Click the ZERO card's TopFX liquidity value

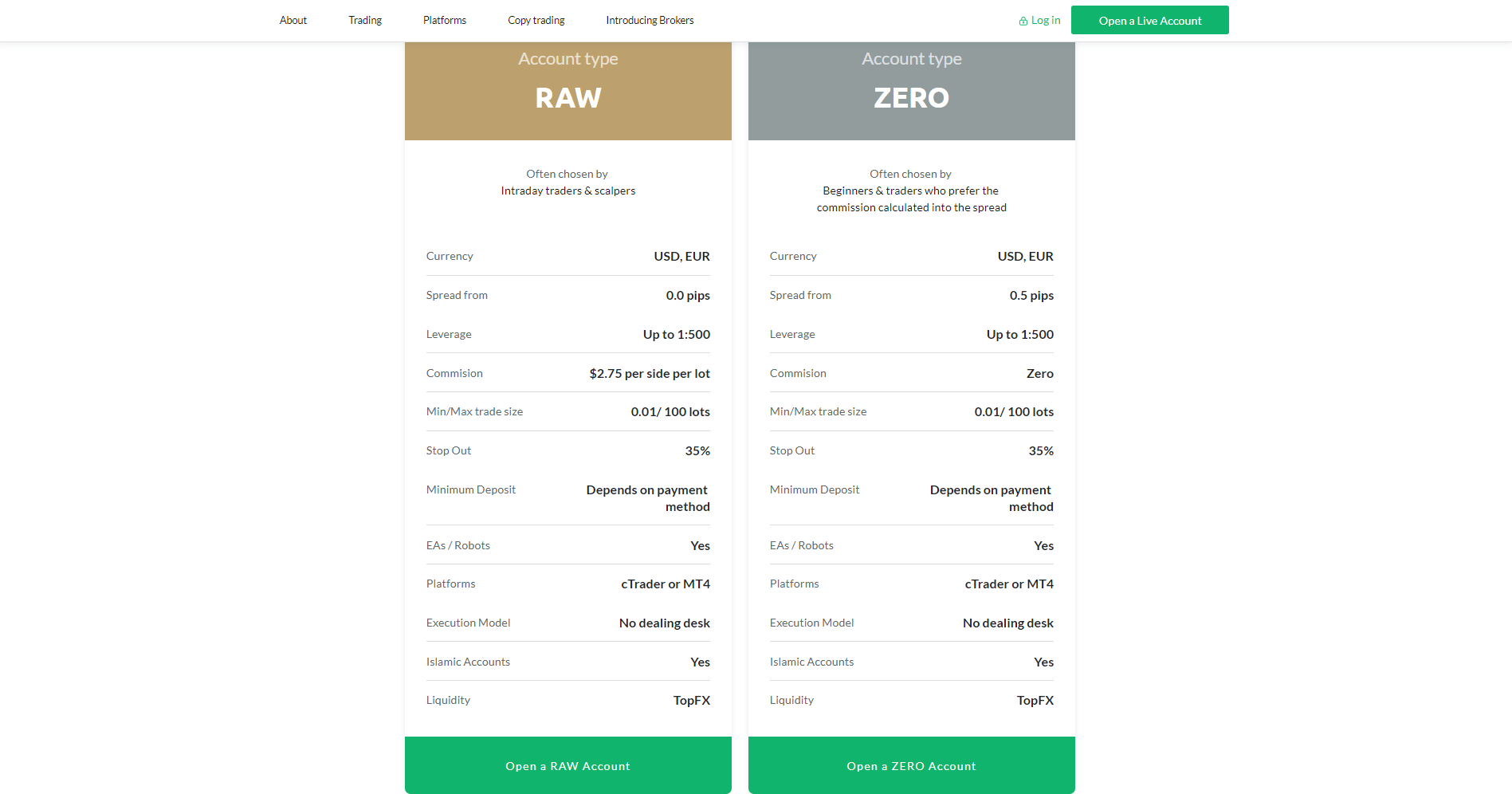[x=1035, y=700]
